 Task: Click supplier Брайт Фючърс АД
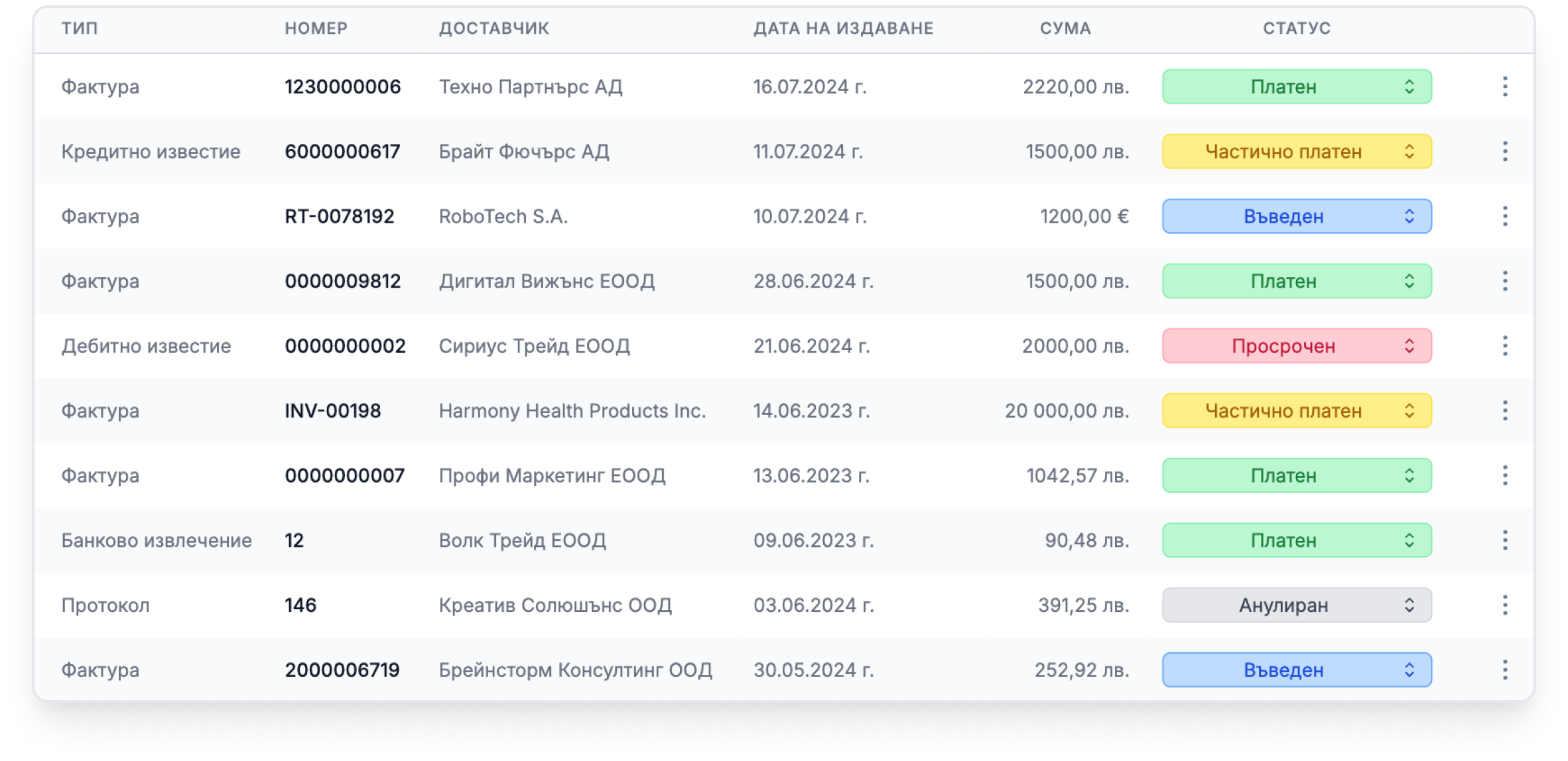click(x=524, y=152)
